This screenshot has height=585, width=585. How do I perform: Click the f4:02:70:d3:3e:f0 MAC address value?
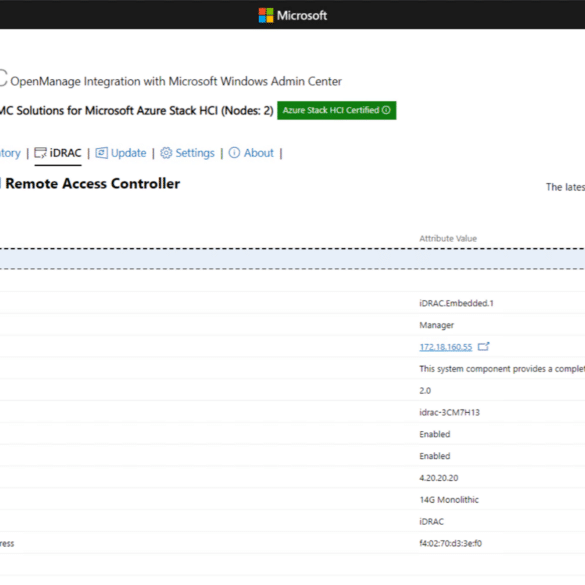(x=451, y=543)
